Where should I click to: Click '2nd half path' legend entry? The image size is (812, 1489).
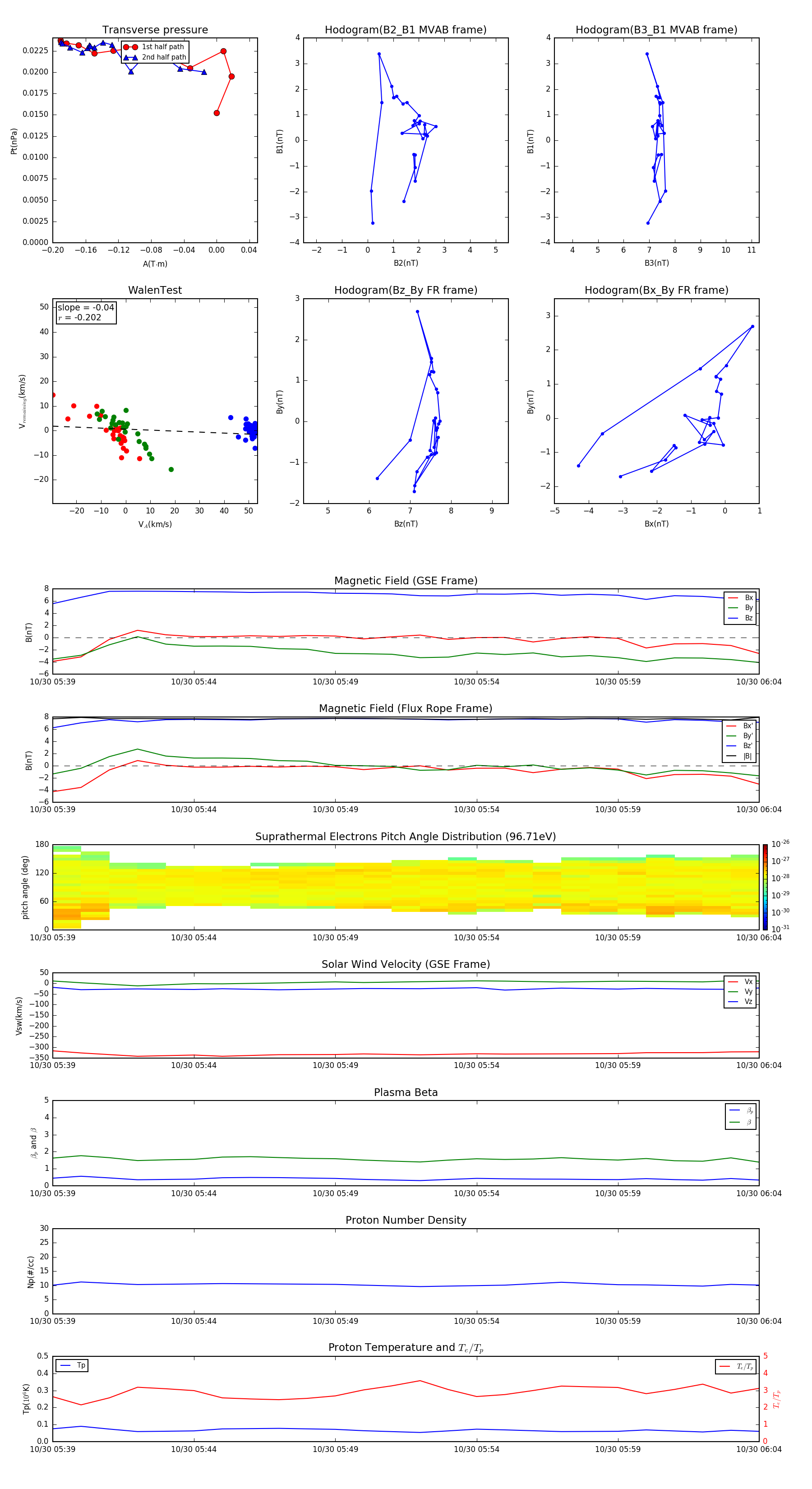pos(155,57)
